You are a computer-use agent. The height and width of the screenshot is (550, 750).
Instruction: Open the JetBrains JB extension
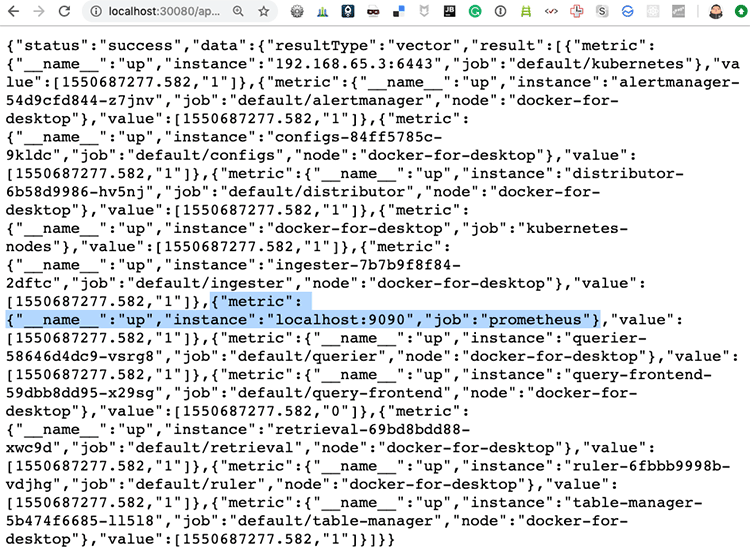449,11
